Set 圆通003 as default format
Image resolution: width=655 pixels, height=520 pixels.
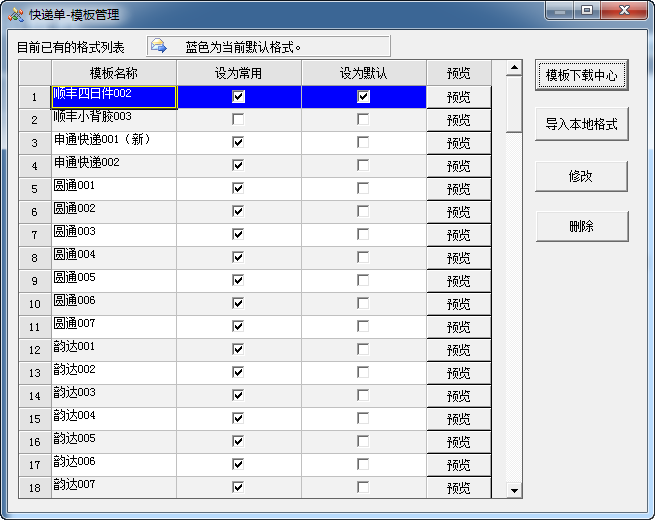[363, 234]
